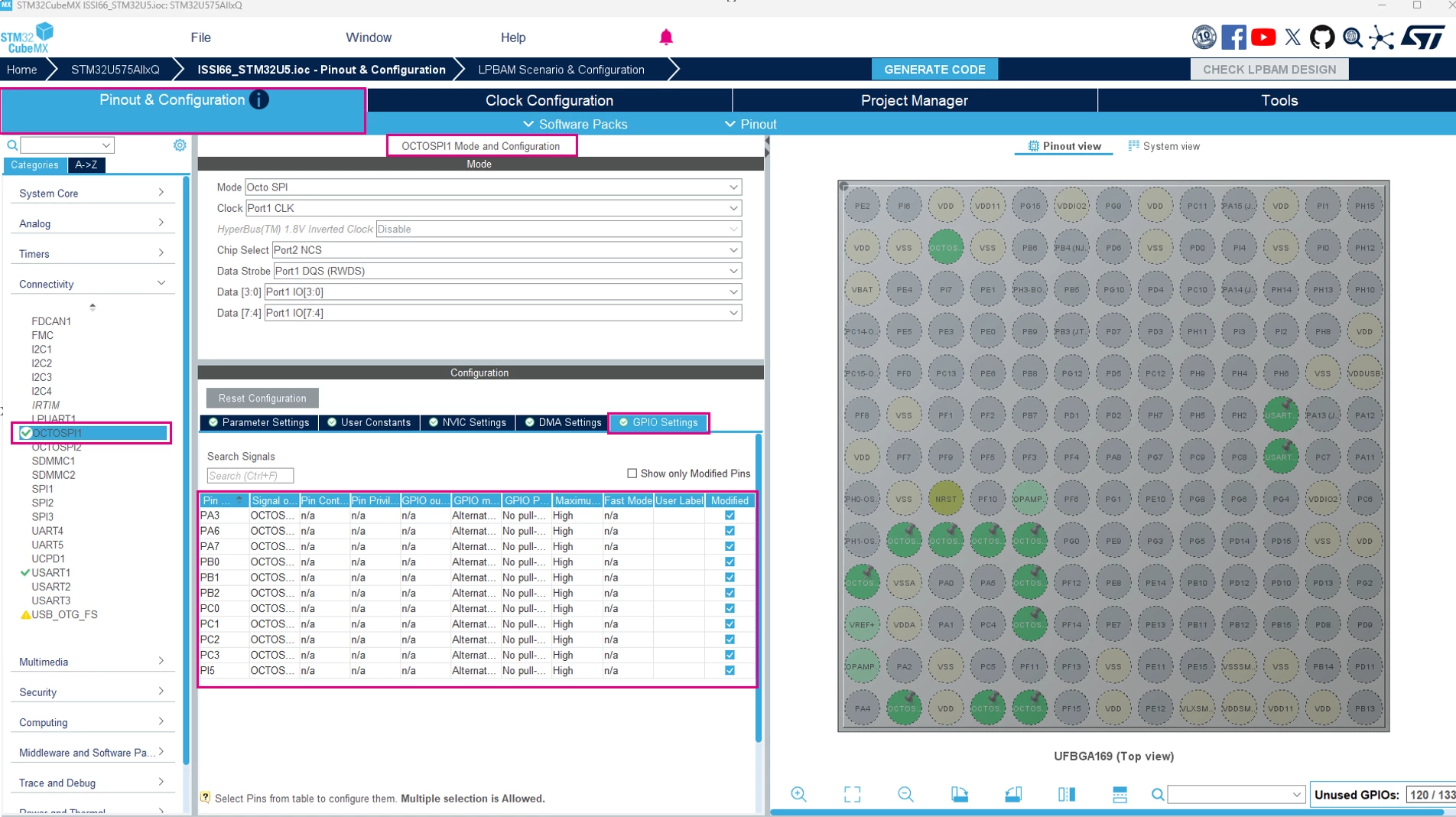Image resolution: width=1456 pixels, height=817 pixels.
Task: Rotate the chip view clockwise
Action: (x=960, y=794)
